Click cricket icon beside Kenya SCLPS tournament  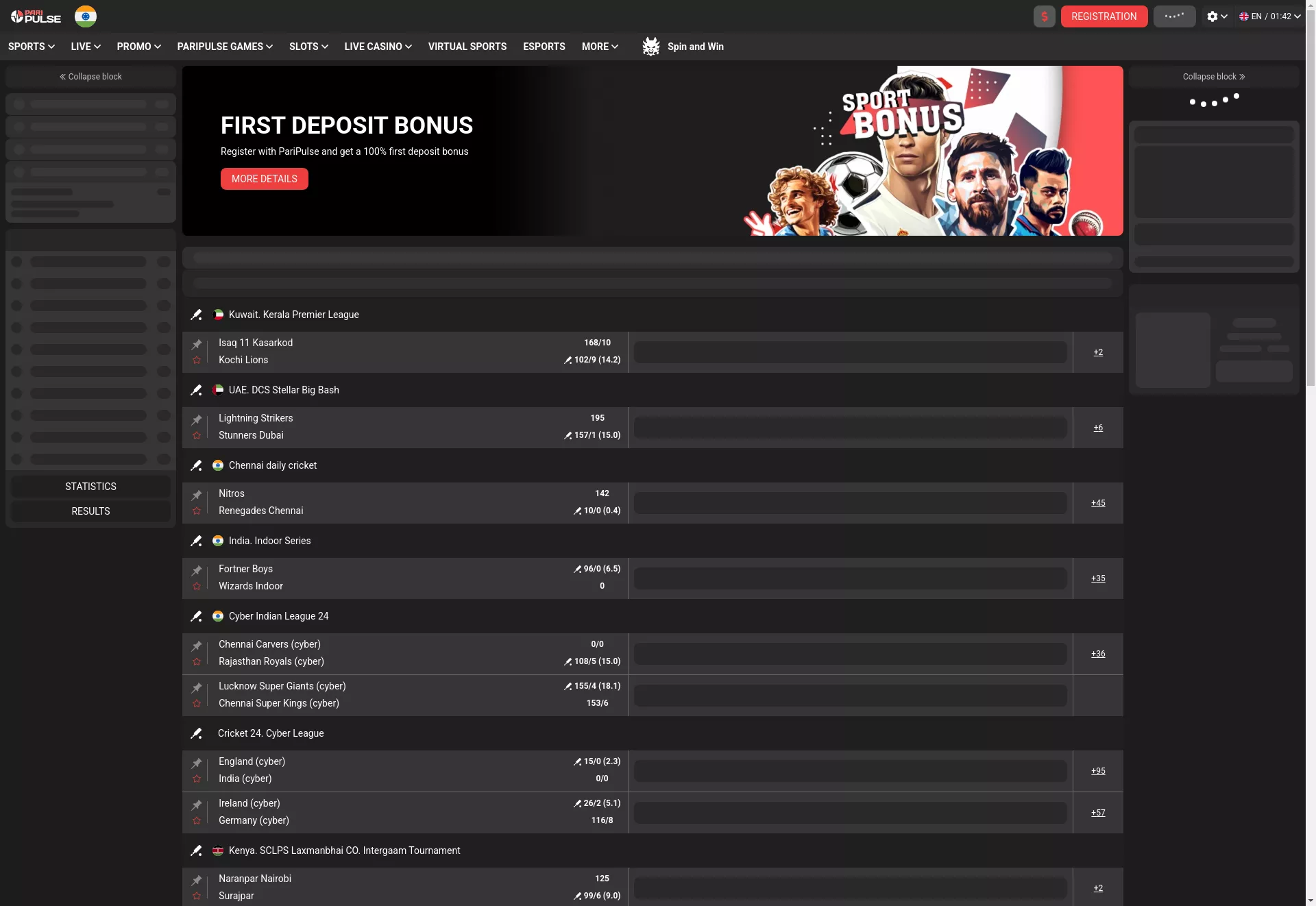tap(196, 850)
